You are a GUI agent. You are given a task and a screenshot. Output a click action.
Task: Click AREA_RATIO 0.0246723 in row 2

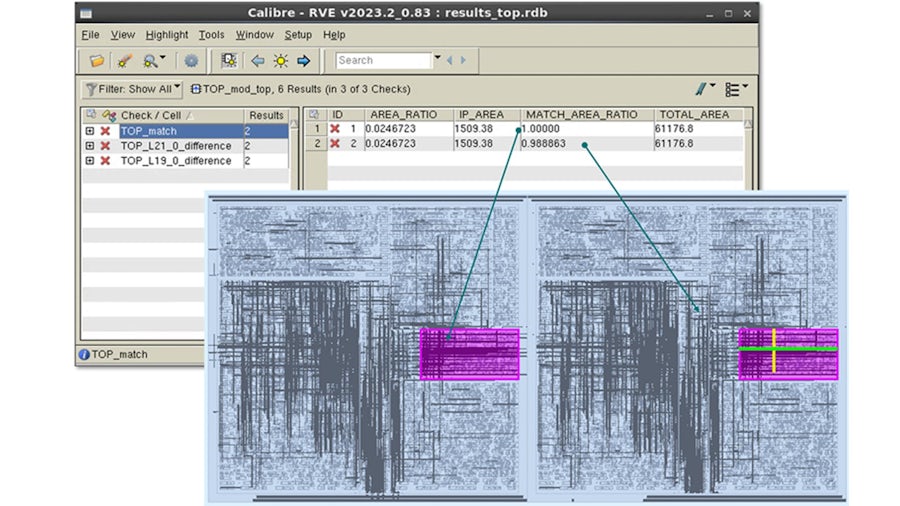[x=390, y=143]
